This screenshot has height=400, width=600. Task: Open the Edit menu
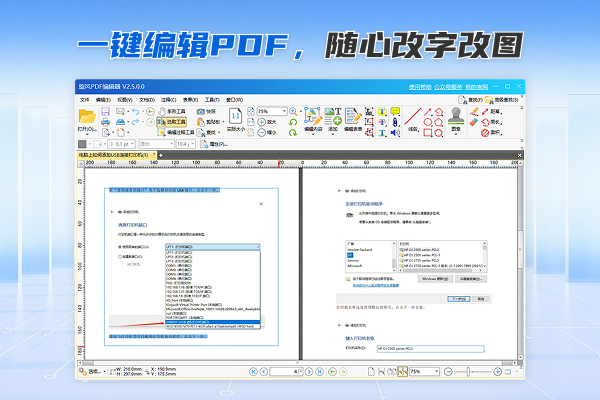103,100
